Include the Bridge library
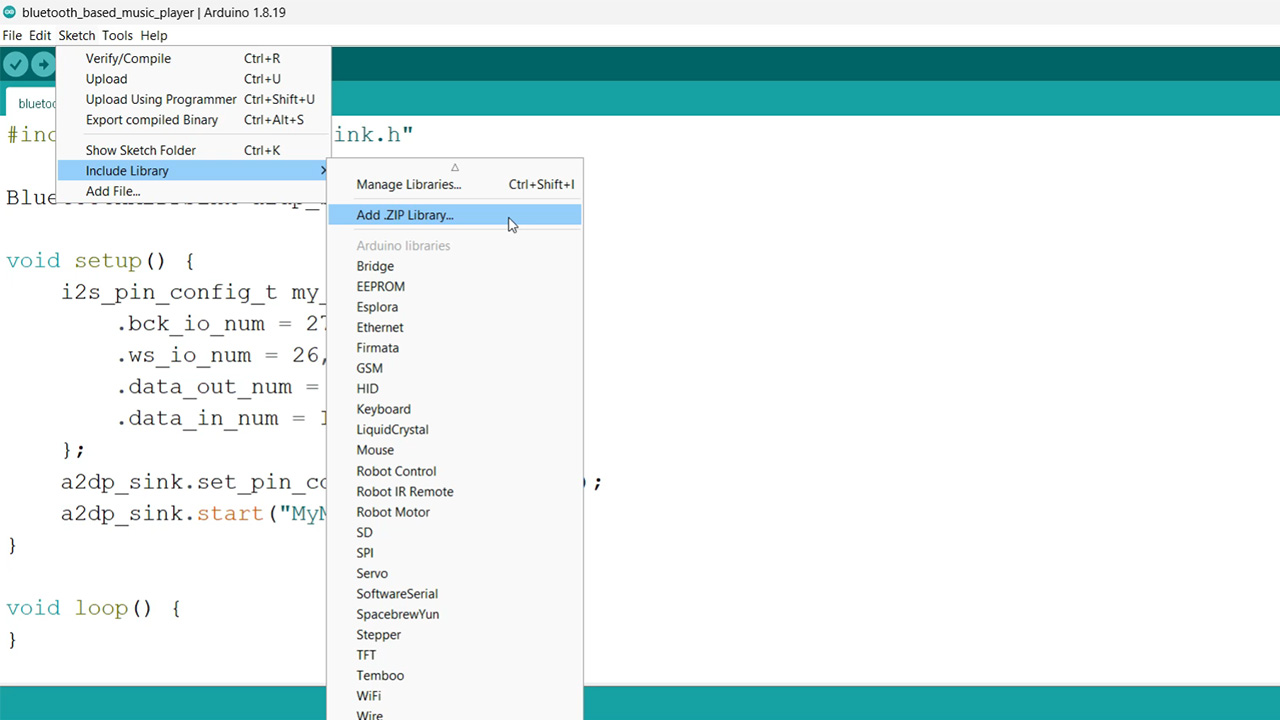The width and height of the screenshot is (1280, 720). 455,266
